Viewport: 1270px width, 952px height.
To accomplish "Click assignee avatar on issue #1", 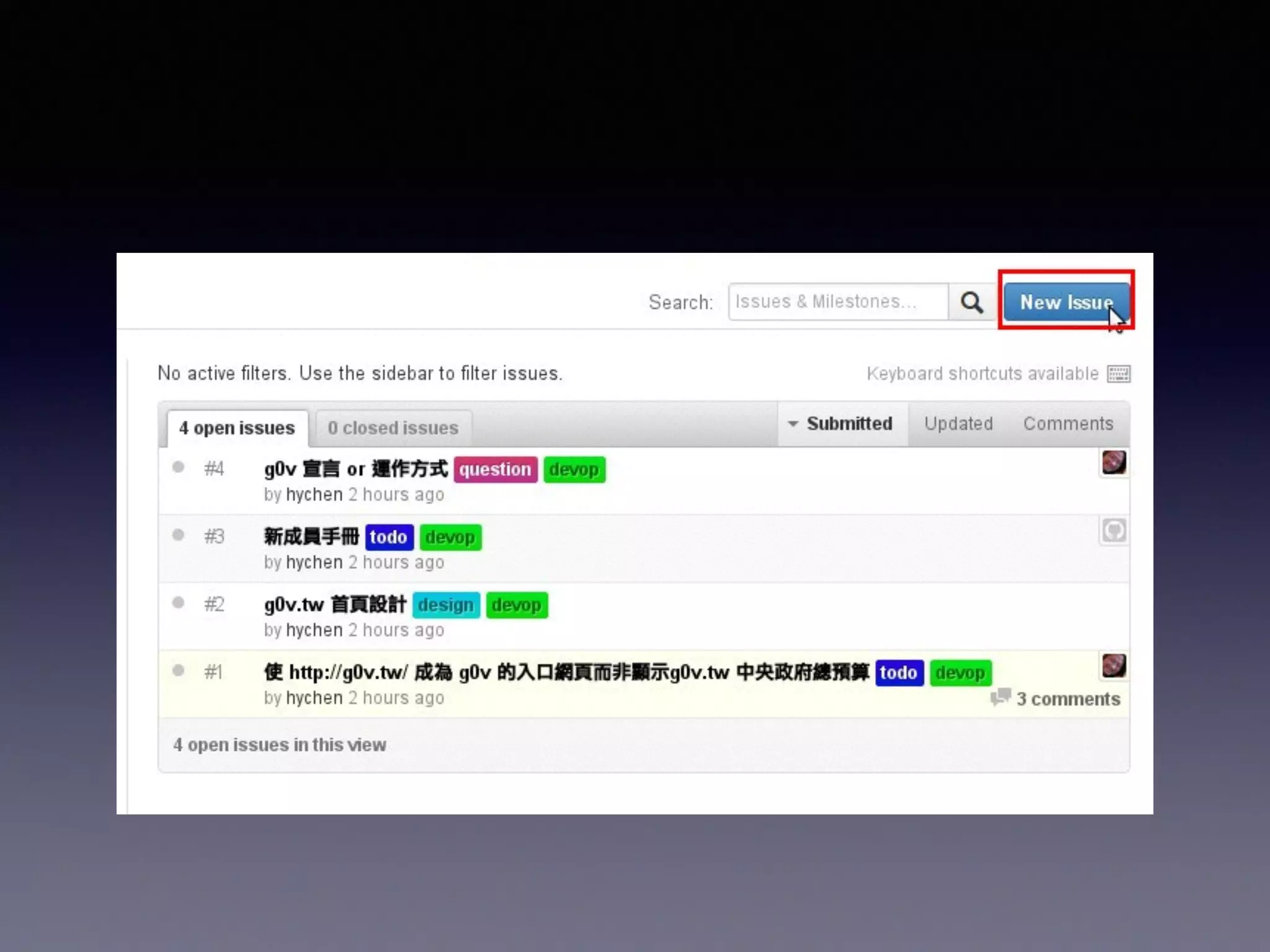I will [x=1114, y=666].
